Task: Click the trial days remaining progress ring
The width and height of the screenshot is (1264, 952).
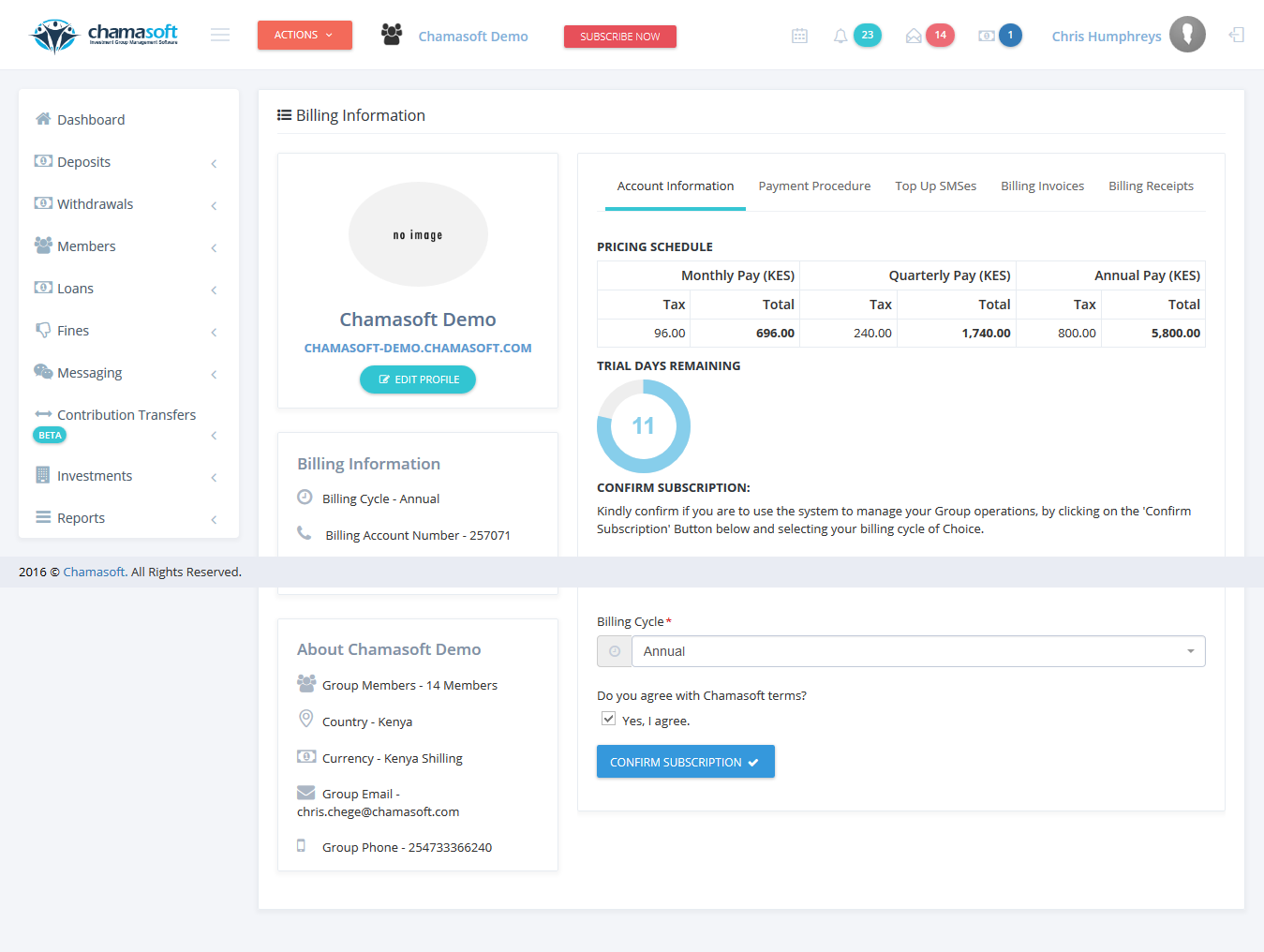Action: (x=644, y=426)
